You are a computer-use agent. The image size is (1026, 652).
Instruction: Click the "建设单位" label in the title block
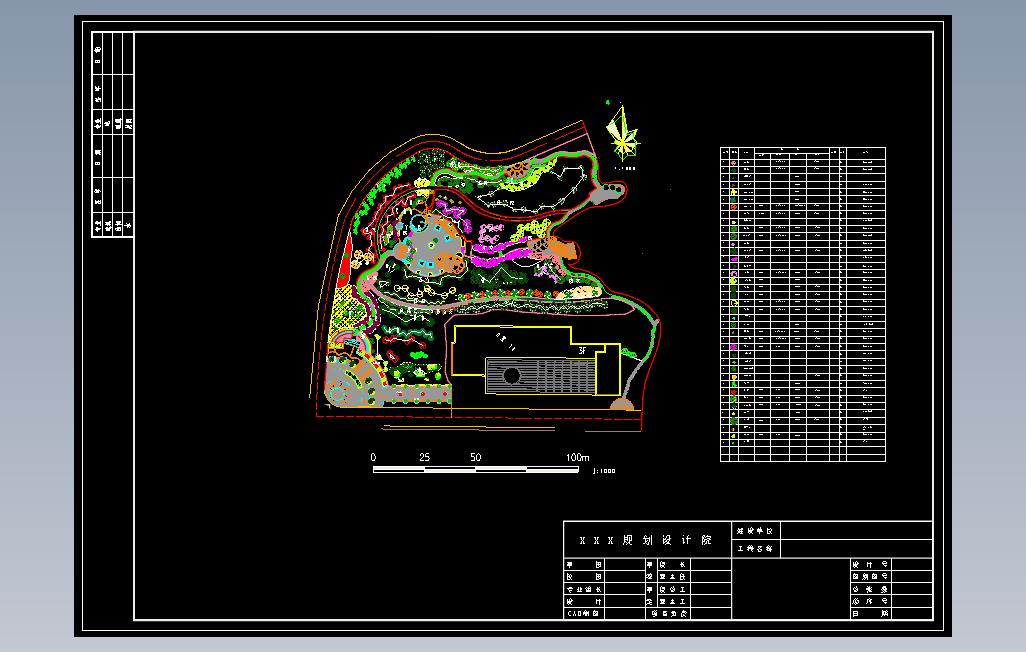tap(756, 531)
